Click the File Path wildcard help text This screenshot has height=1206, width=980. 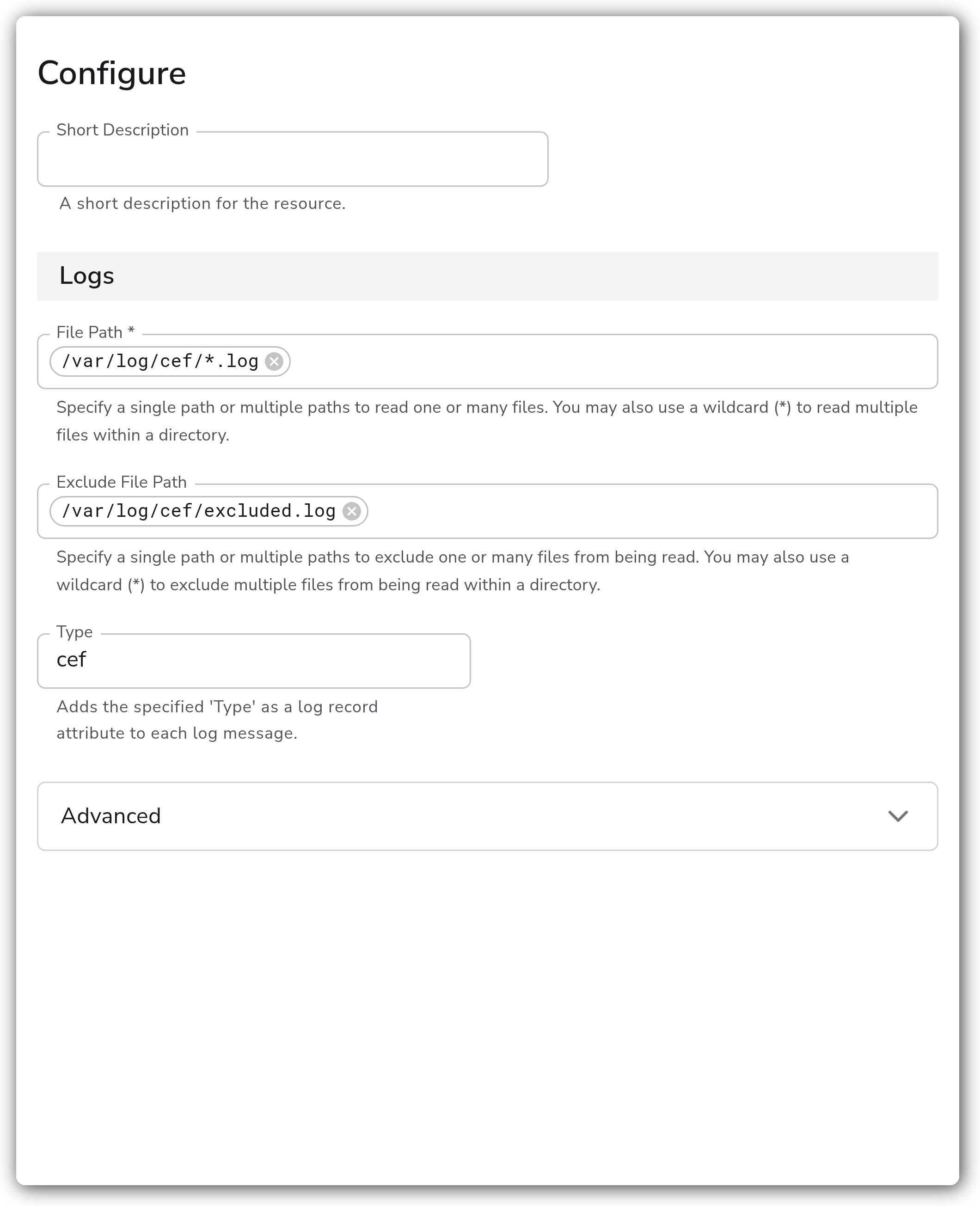[487, 421]
